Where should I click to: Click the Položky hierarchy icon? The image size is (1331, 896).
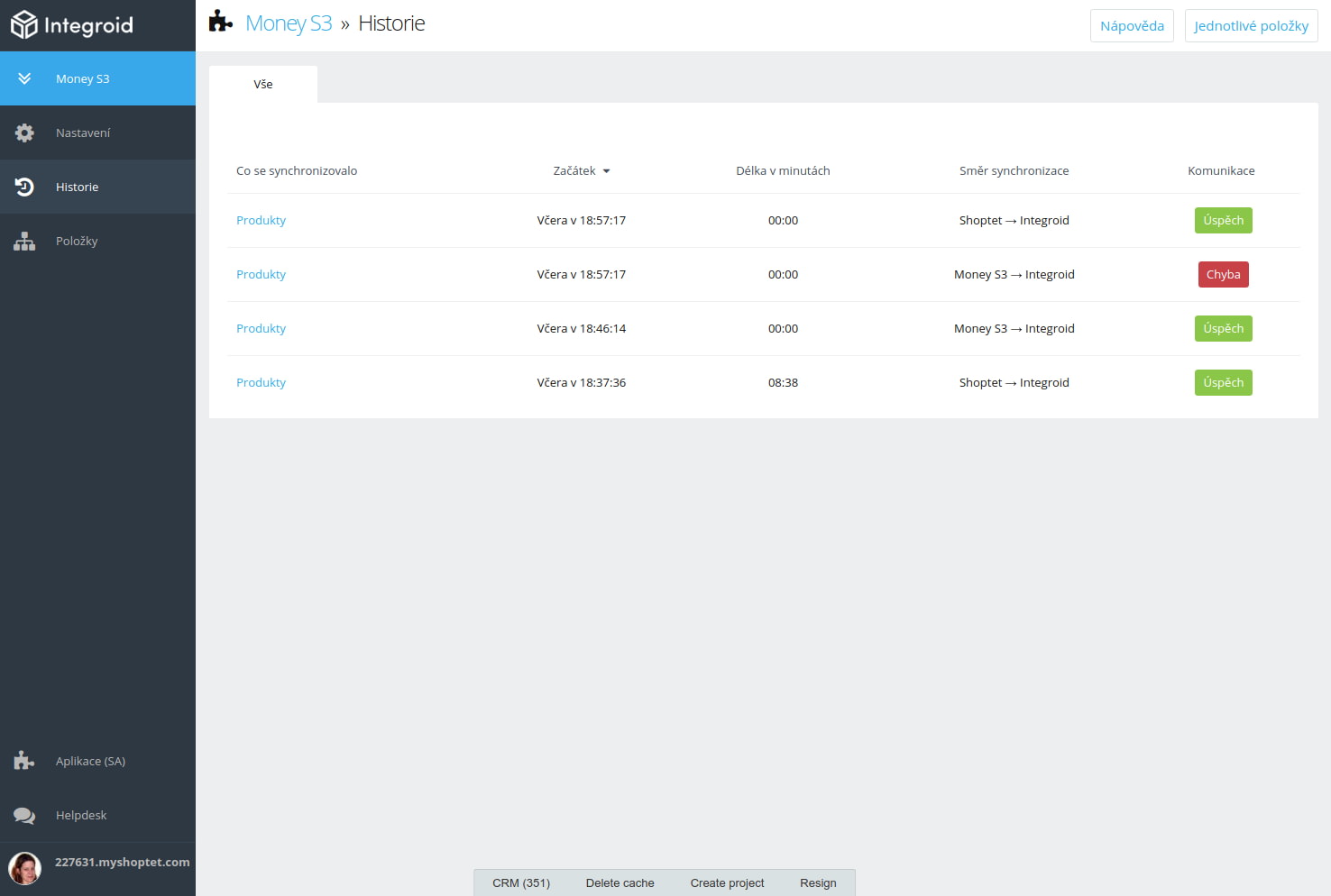click(24, 241)
